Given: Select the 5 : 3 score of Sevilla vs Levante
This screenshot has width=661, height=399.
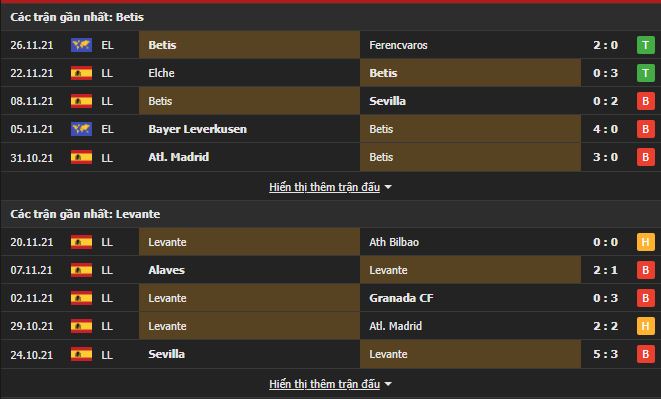Looking at the screenshot, I should (605, 354).
